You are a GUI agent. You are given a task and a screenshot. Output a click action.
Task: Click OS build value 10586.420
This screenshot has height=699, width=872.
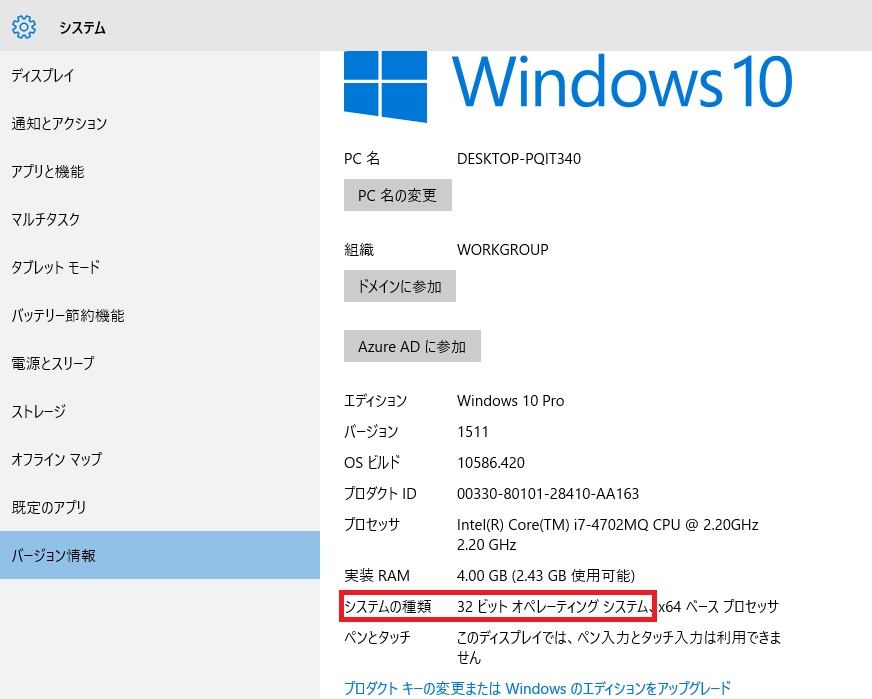pos(490,463)
